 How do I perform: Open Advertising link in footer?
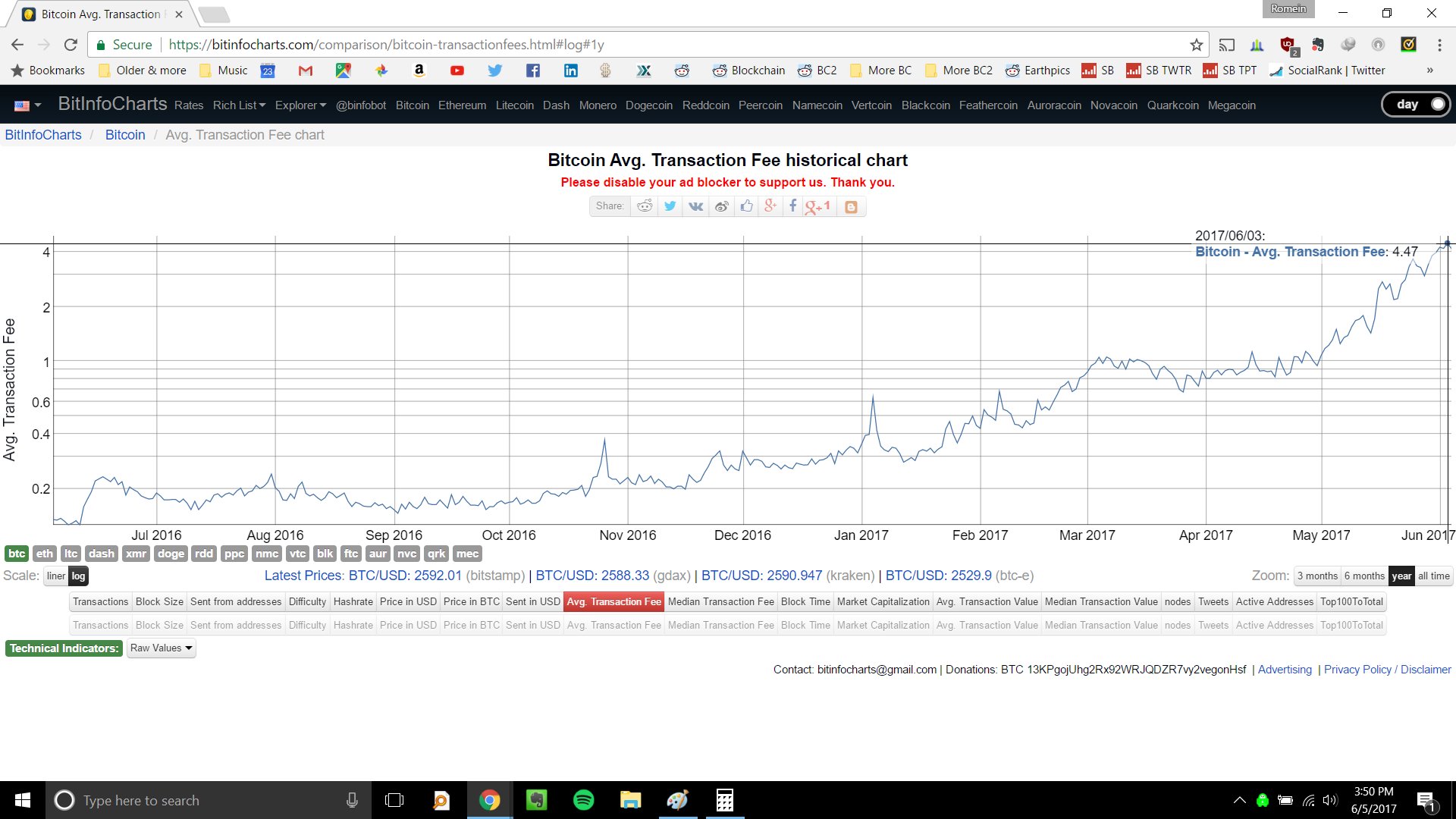tap(1285, 670)
